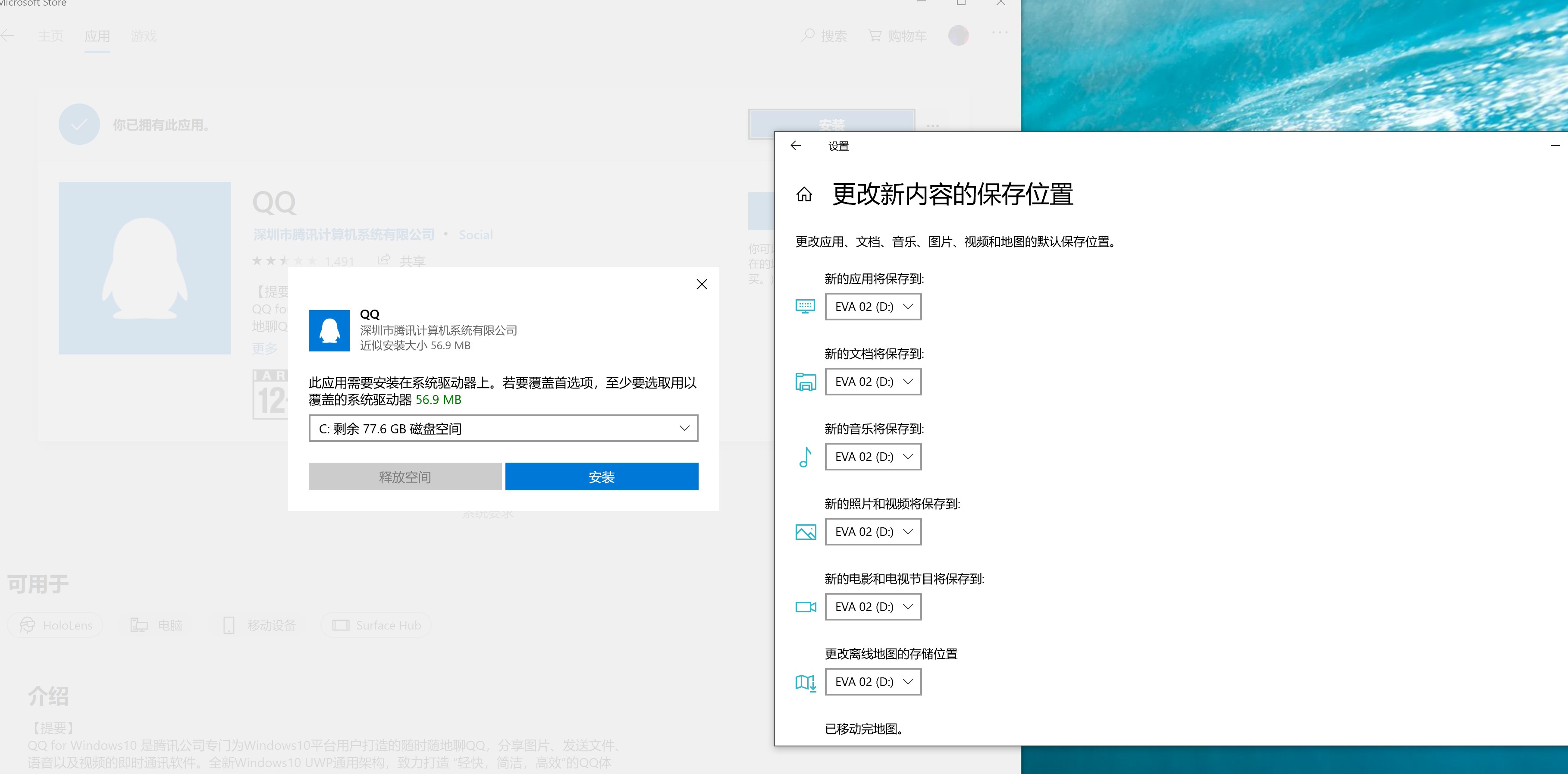
Task: Open the Store more options ellipsis
Action: point(1000,33)
